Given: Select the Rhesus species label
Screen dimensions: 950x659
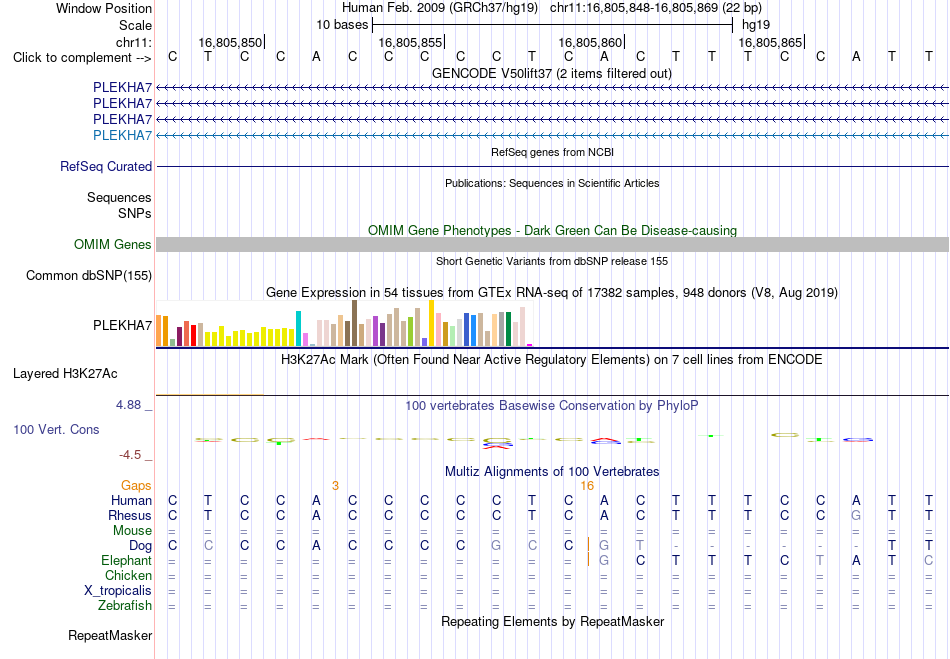Looking at the screenshot, I should [x=130, y=515].
